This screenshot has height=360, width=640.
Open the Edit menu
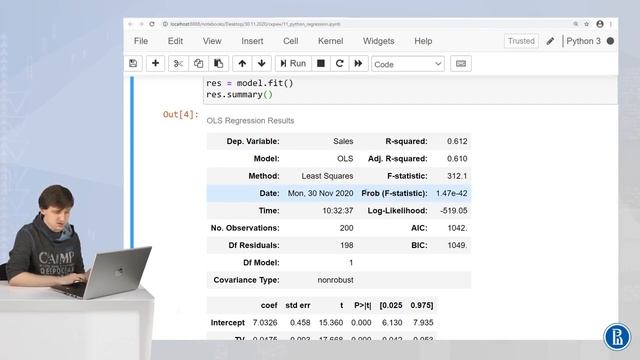[x=175, y=41]
